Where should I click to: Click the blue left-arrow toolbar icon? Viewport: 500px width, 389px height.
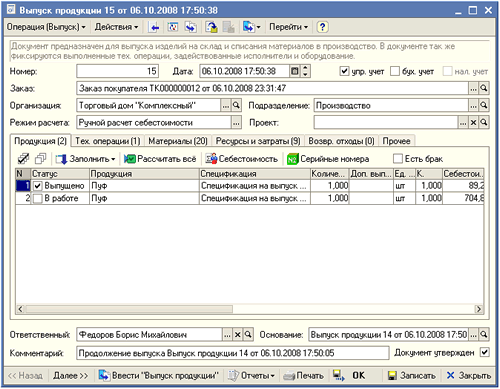(154, 27)
